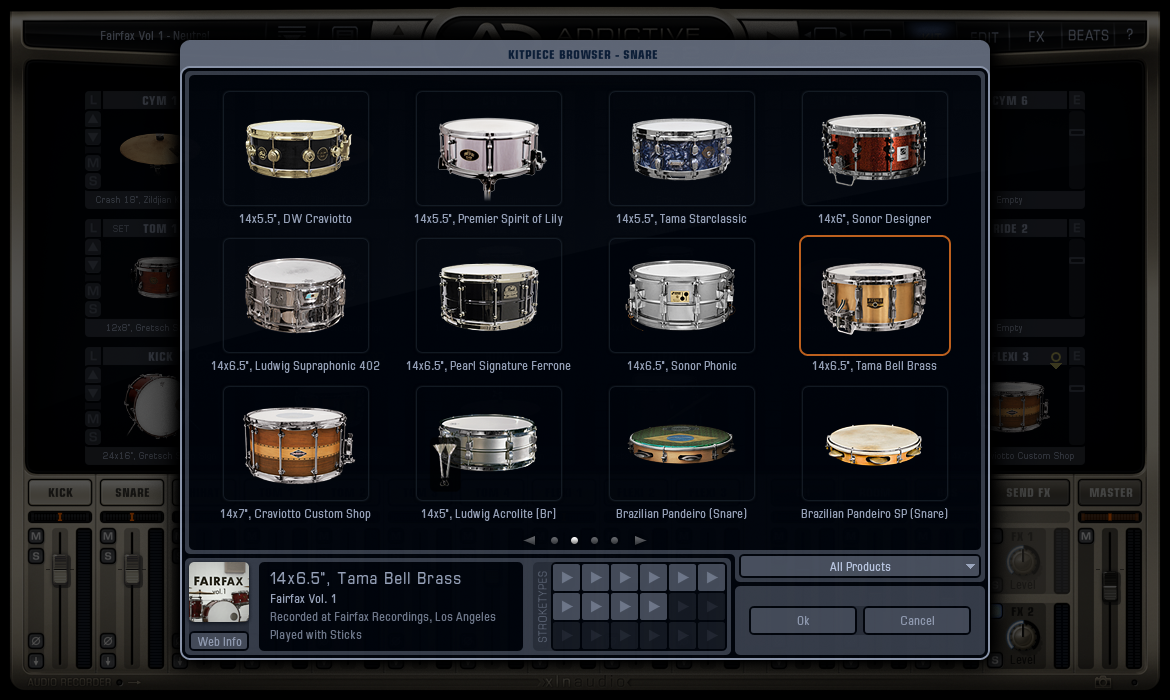Select the Tama Starclassic snare

pos(681,149)
